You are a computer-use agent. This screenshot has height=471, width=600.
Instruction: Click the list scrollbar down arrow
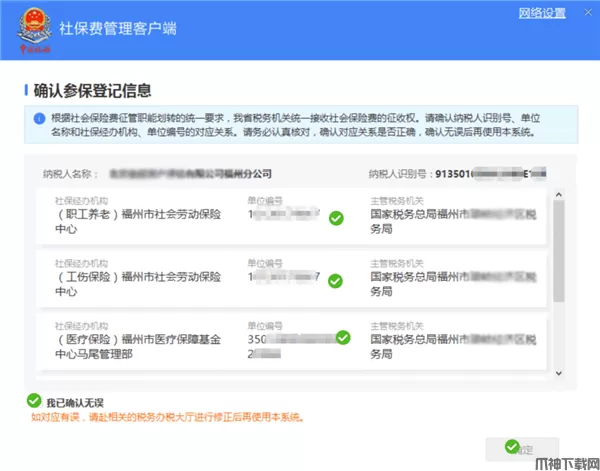point(560,372)
